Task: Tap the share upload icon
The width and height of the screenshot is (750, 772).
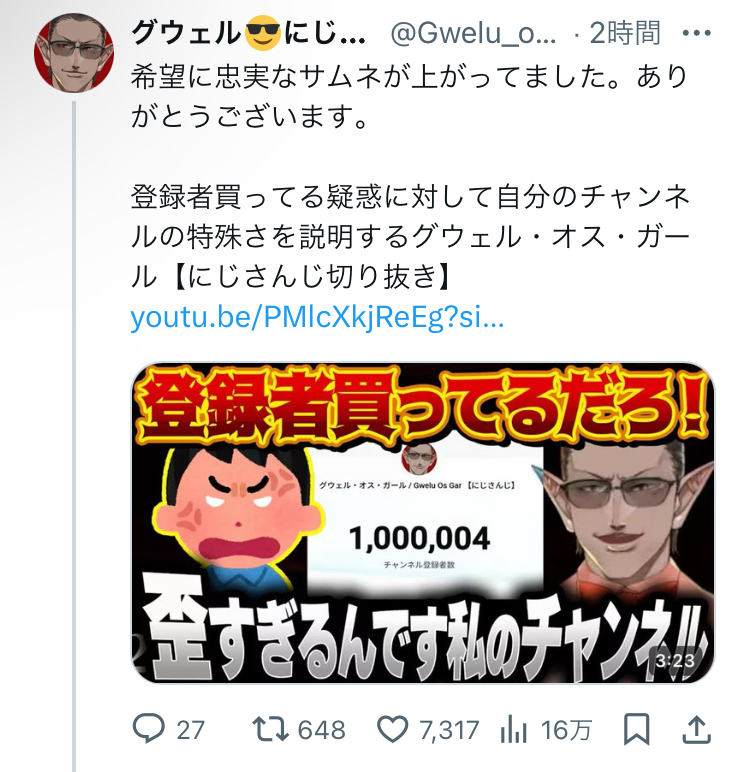Action: 697,730
